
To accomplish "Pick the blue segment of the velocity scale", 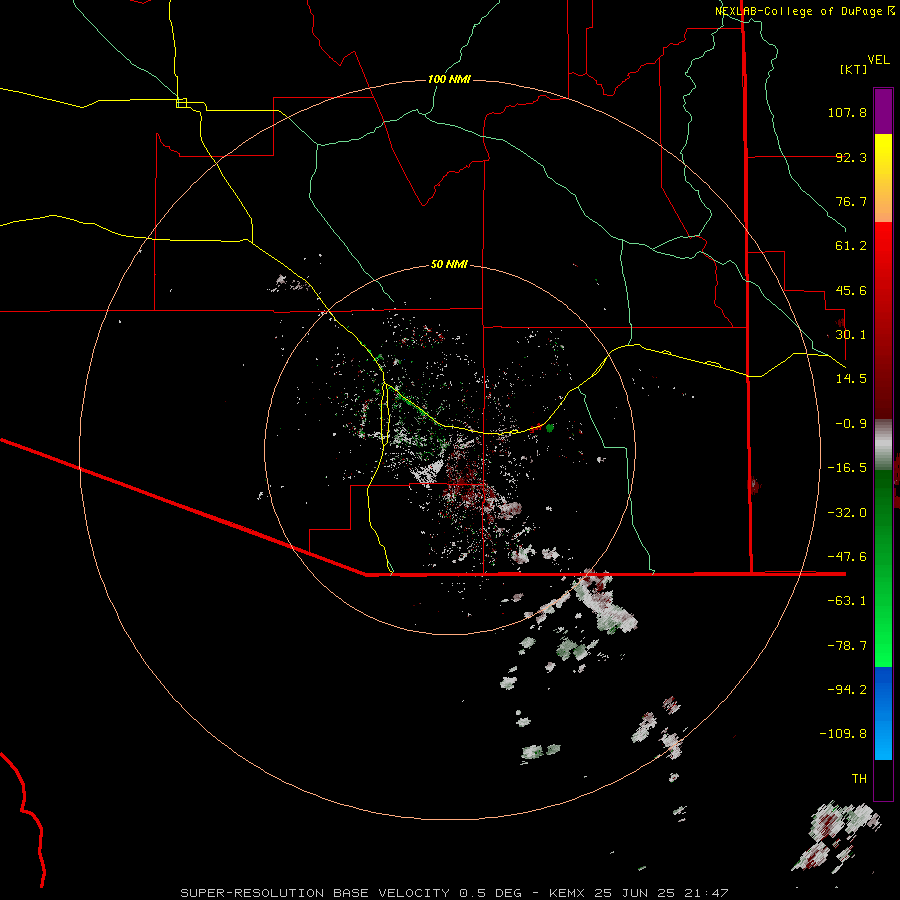I will tap(883, 713).
